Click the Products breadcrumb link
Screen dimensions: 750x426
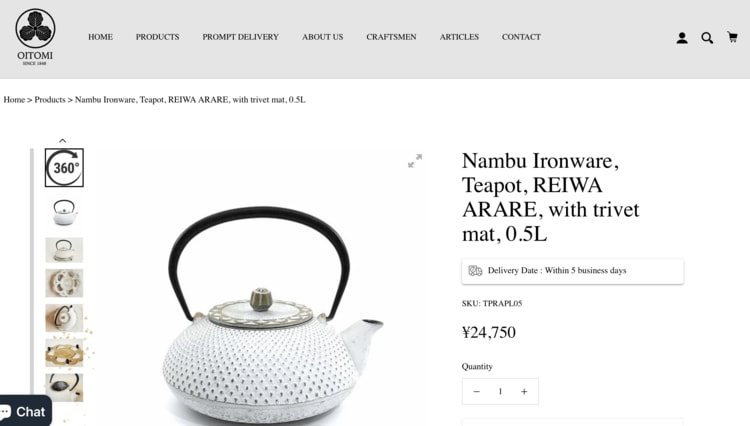click(x=50, y=99)
